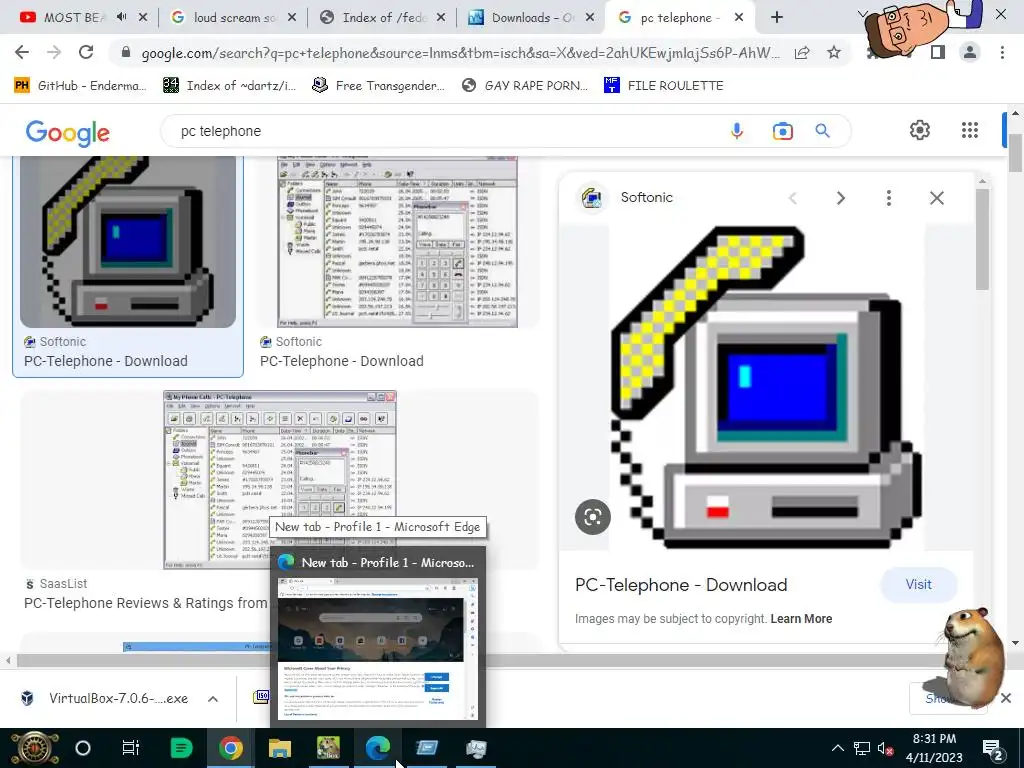Click the Visit button for PC-Telephone
This screenshot has height=768, width=1024.
click(918, 584)
